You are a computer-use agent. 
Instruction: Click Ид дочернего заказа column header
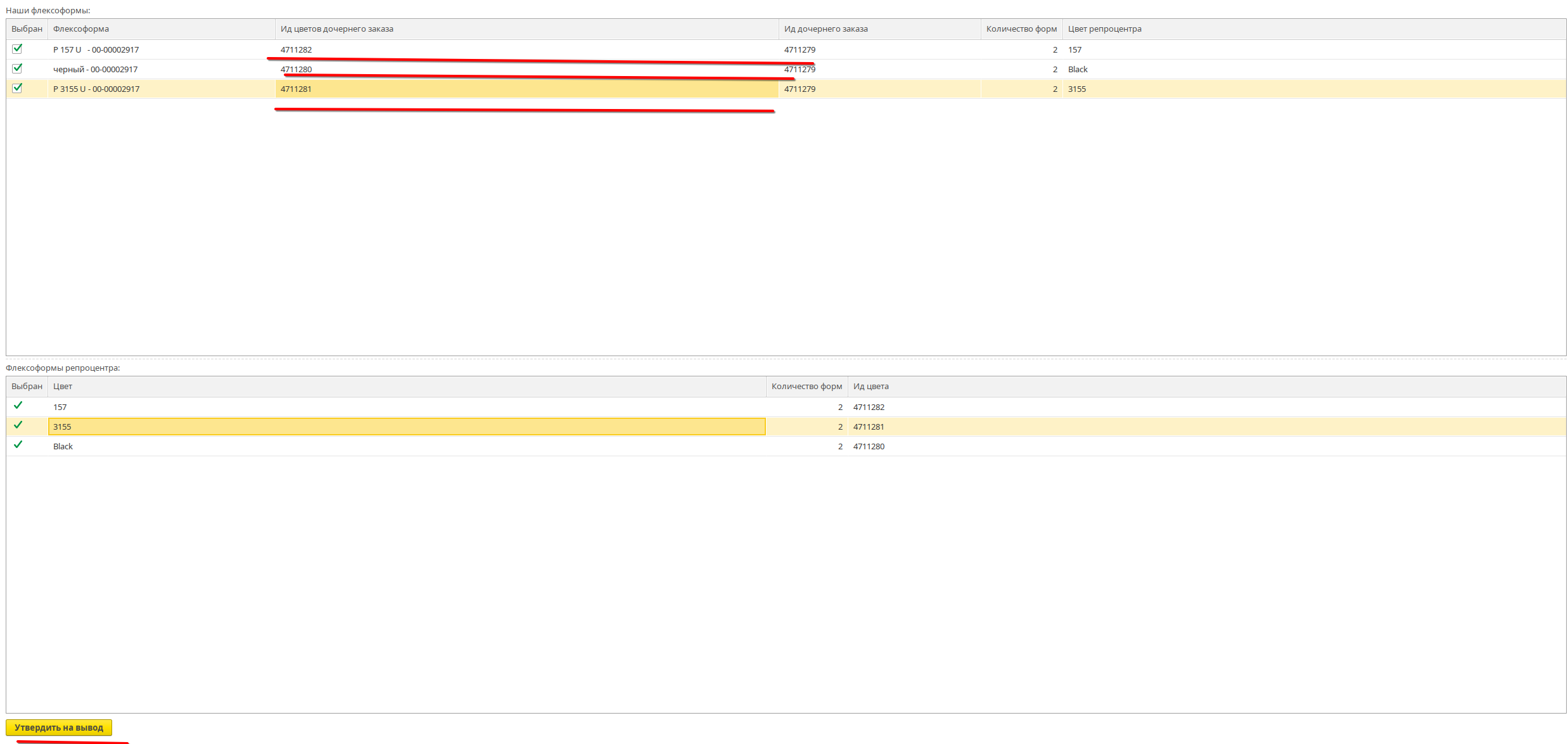point(825,29)
